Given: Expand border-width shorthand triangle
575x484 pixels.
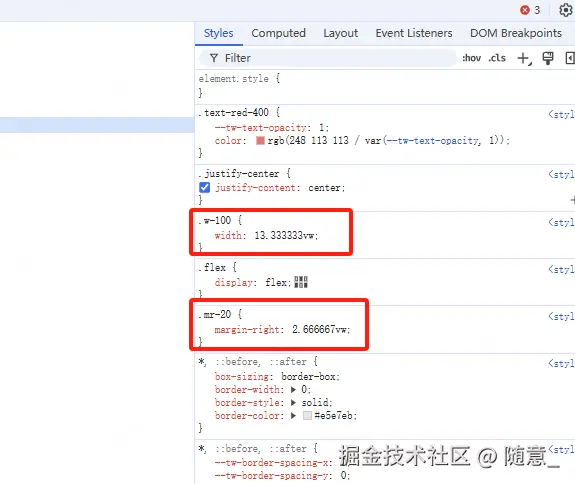Looking at the screenshot, I should pos(293,389).
